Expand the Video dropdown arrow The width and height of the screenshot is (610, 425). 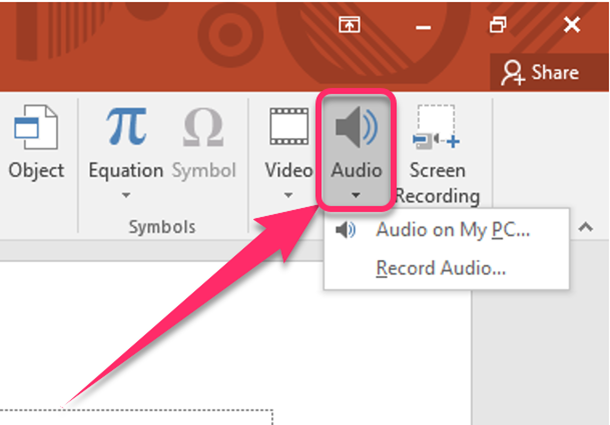(288, 195)
